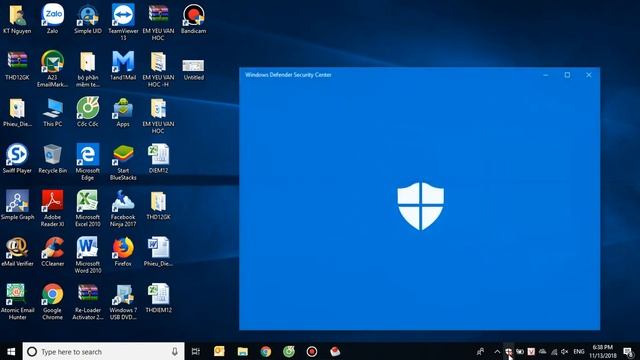Launch CCleaner from the desktop
Screen dimensions: 640x360
53,252
